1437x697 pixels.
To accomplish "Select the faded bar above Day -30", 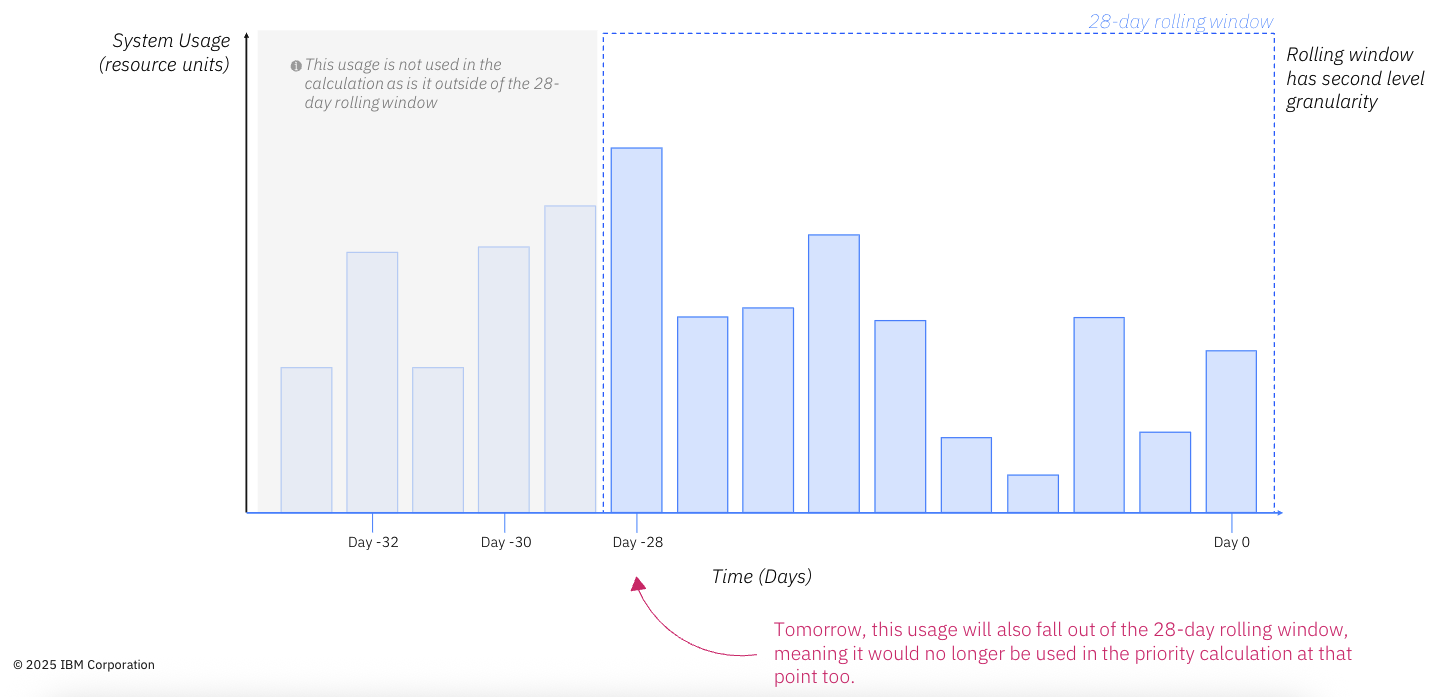I will (504, 379).
